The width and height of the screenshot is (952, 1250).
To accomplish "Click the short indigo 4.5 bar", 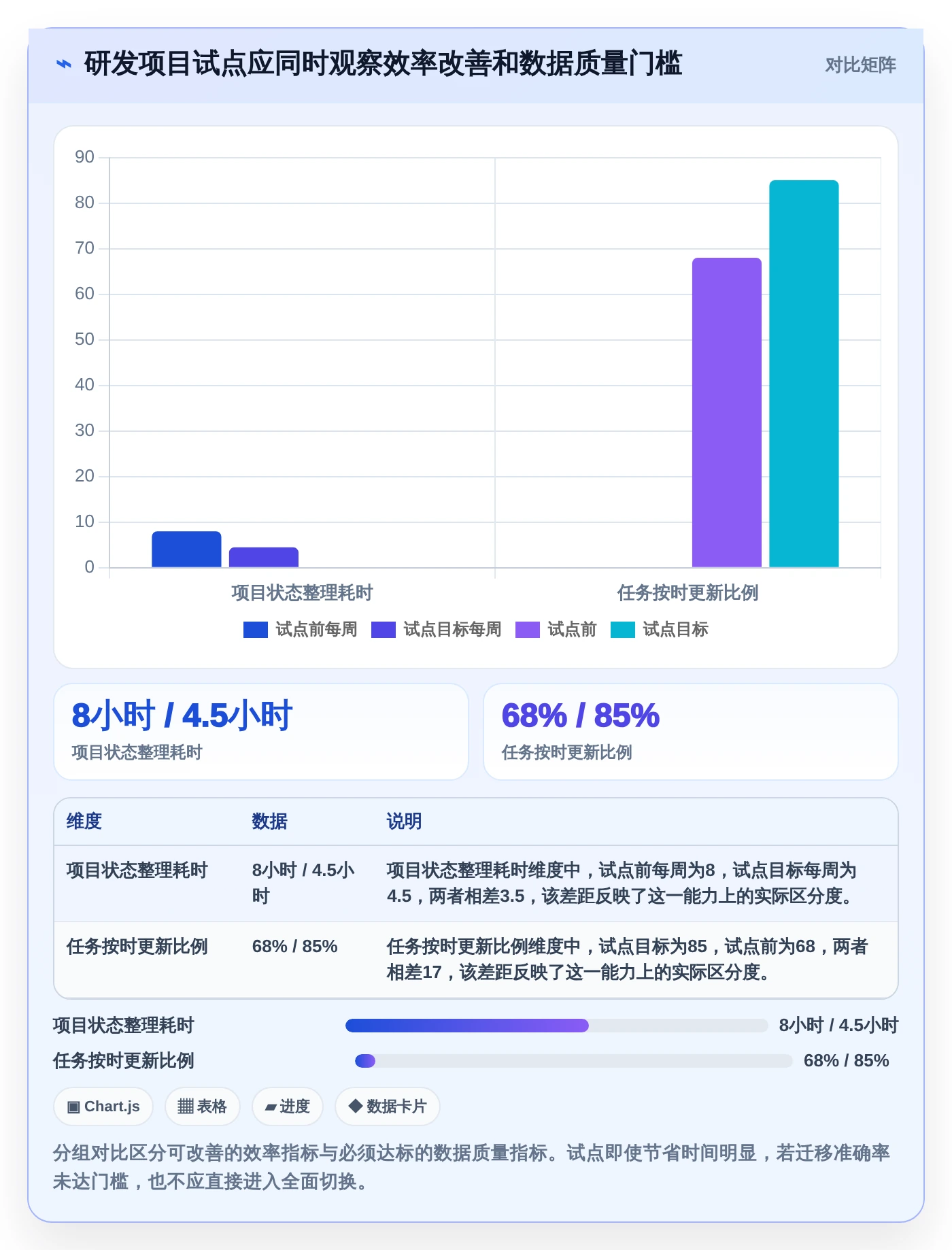I will pyautogui.click(x=264, y=557).
